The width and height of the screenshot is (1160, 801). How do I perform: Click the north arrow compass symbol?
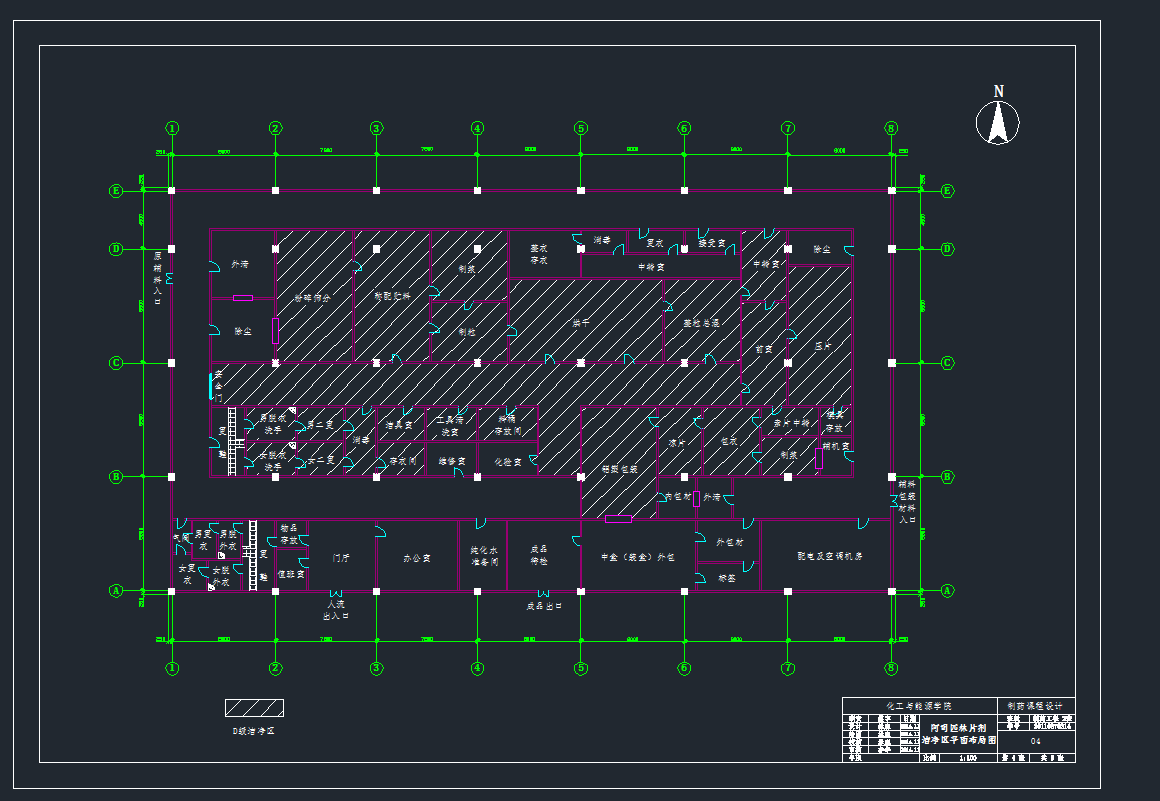click(x=997, y=123)
